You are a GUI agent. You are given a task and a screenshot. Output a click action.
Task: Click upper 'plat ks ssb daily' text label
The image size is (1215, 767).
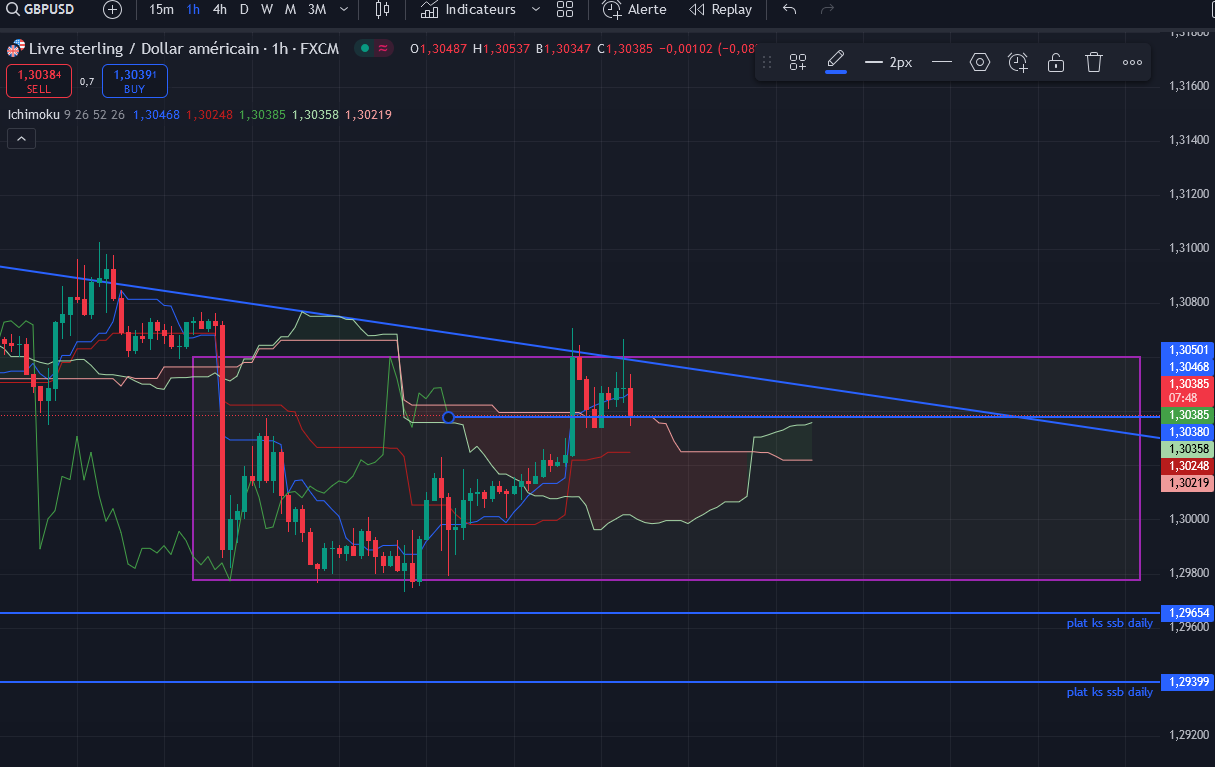point(1109,623)
